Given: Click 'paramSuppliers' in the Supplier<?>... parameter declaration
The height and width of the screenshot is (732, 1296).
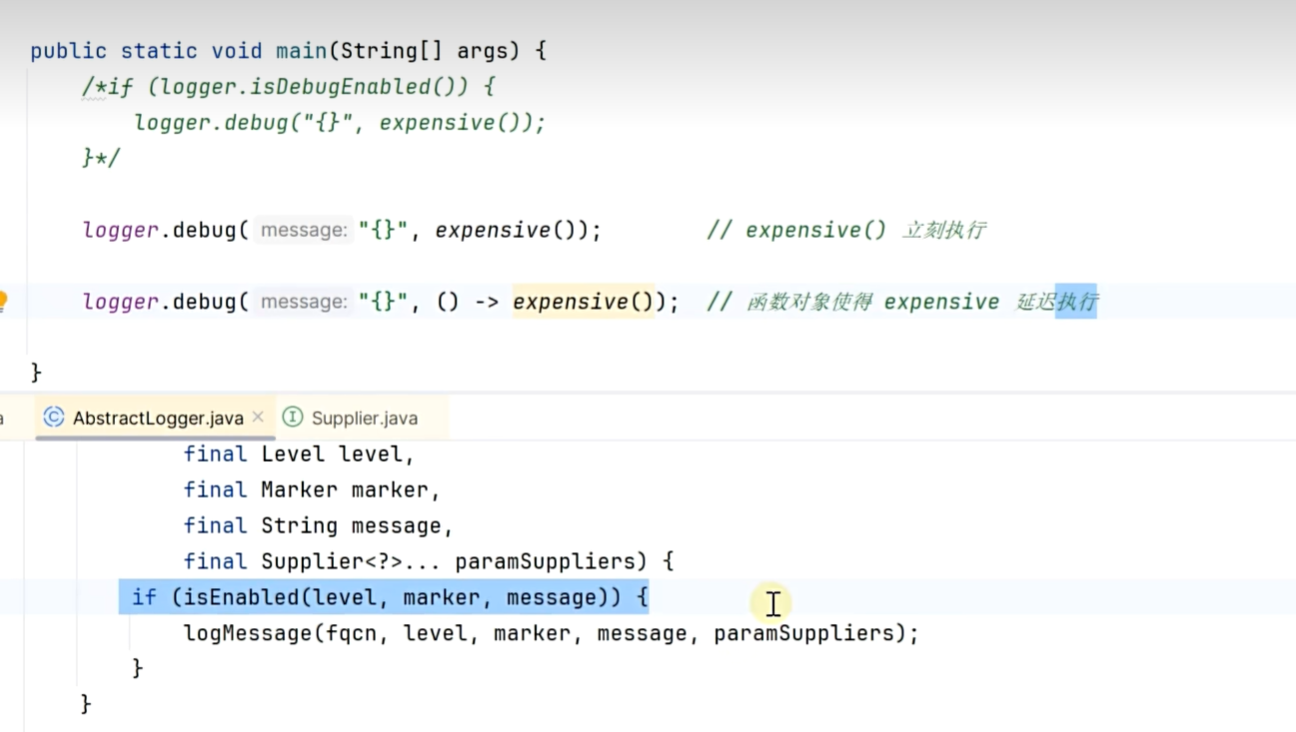Looking at the screenshot, I should click(x=545, y=562).
